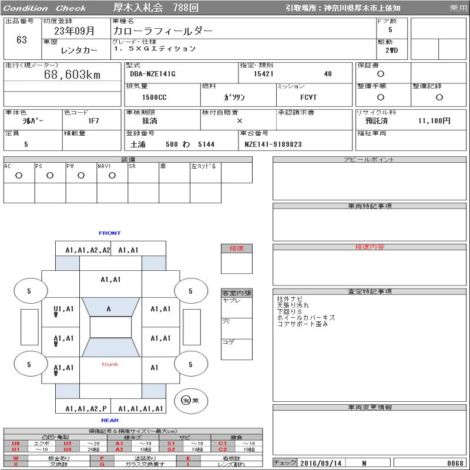Select the Condition Check header title
The height and width of the screenshot is (470, 470).
[44, 8]
